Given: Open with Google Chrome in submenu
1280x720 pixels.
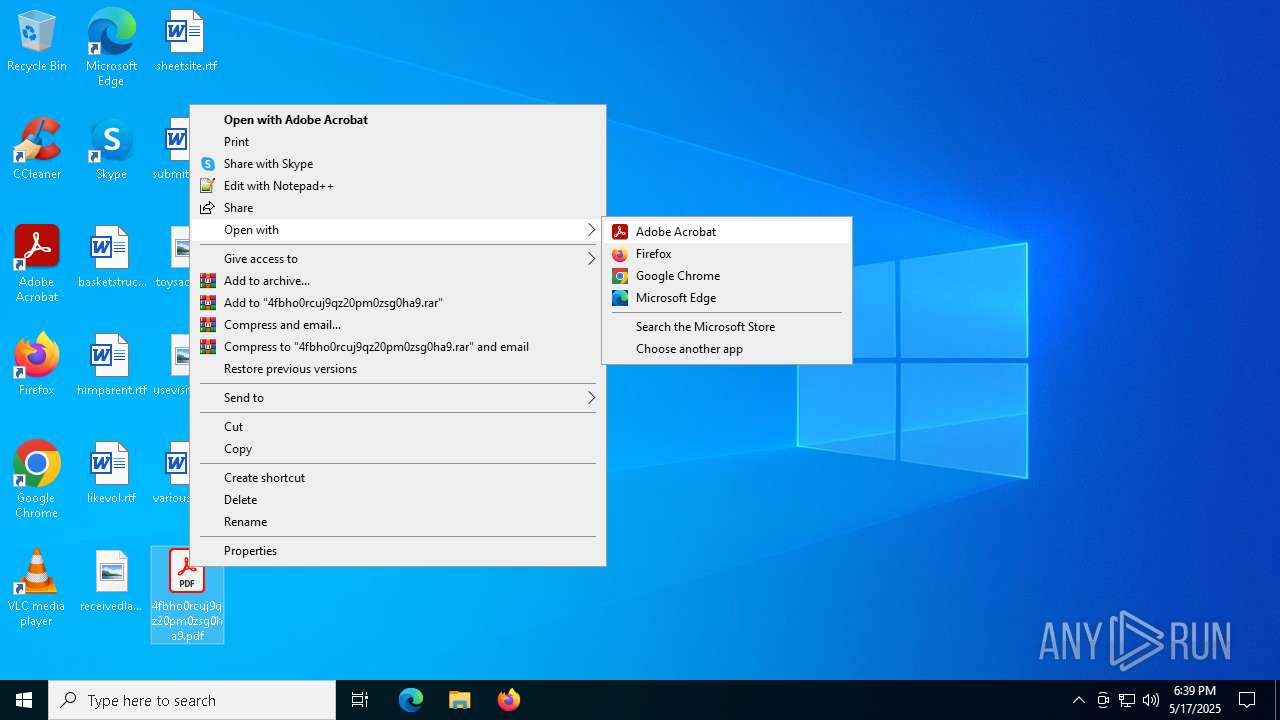Looking at the screenshot, I should [x=727, y=276].
